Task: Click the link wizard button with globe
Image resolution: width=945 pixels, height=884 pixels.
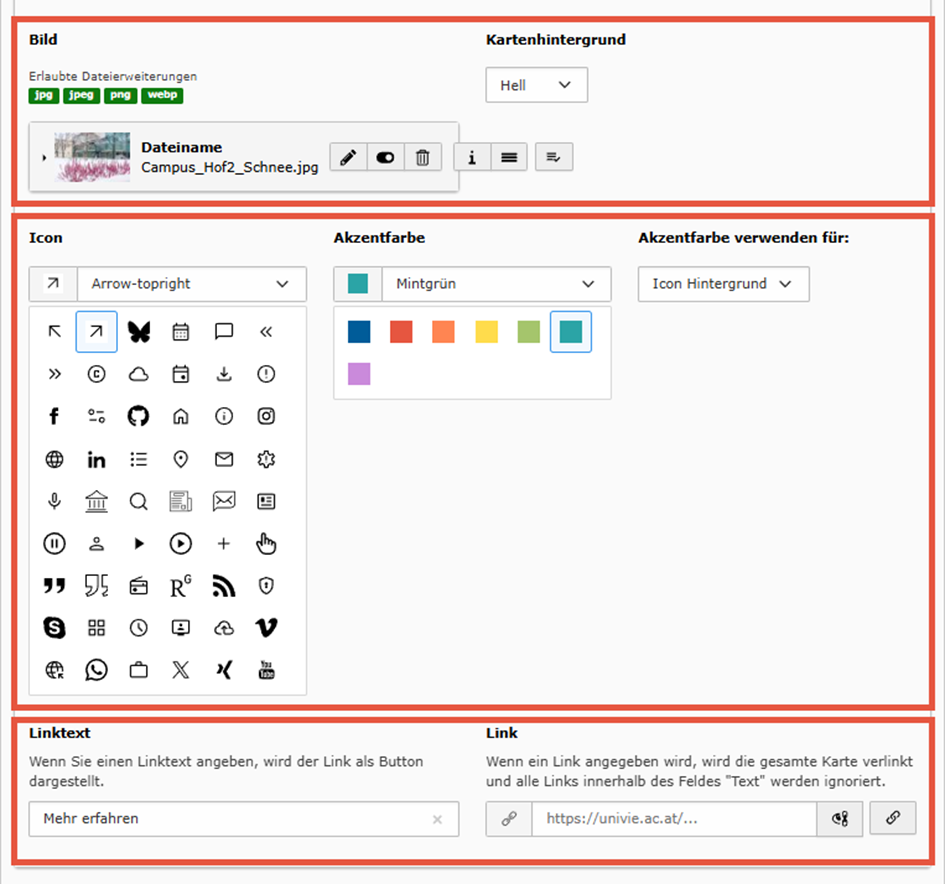Action: 840,818
